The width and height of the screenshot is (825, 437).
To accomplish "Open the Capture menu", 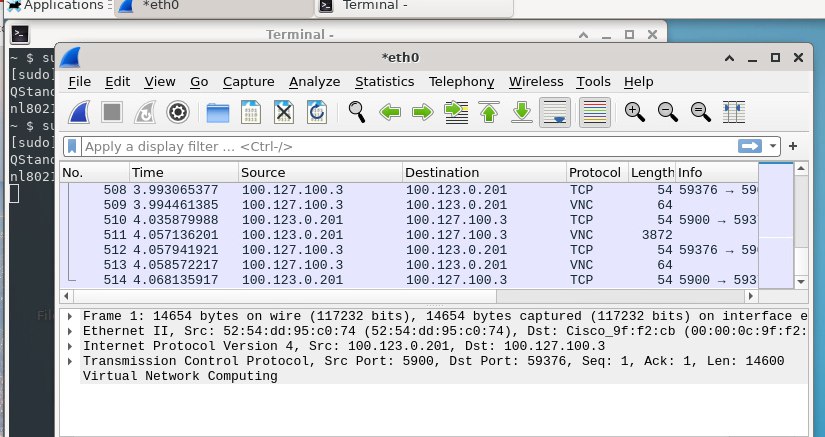I will (x=248, y=82).
